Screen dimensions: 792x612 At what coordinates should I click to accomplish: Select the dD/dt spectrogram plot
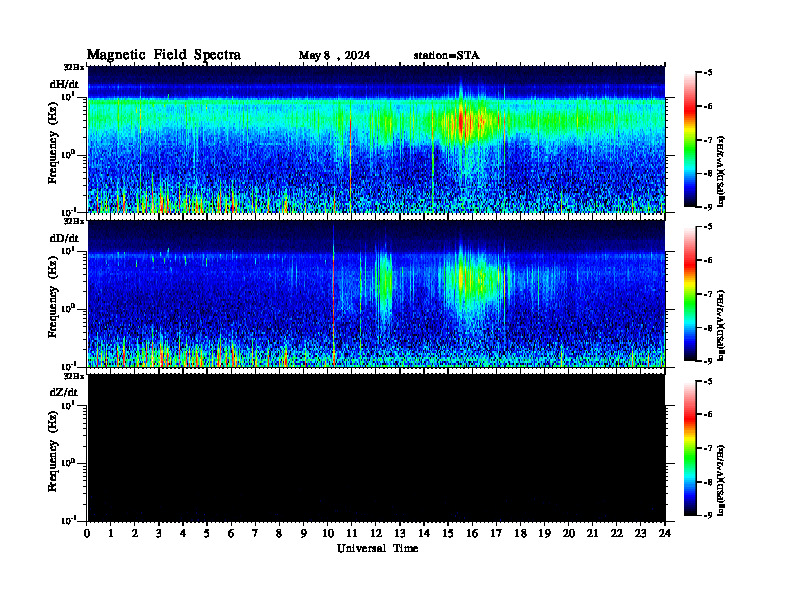point(376,293)
